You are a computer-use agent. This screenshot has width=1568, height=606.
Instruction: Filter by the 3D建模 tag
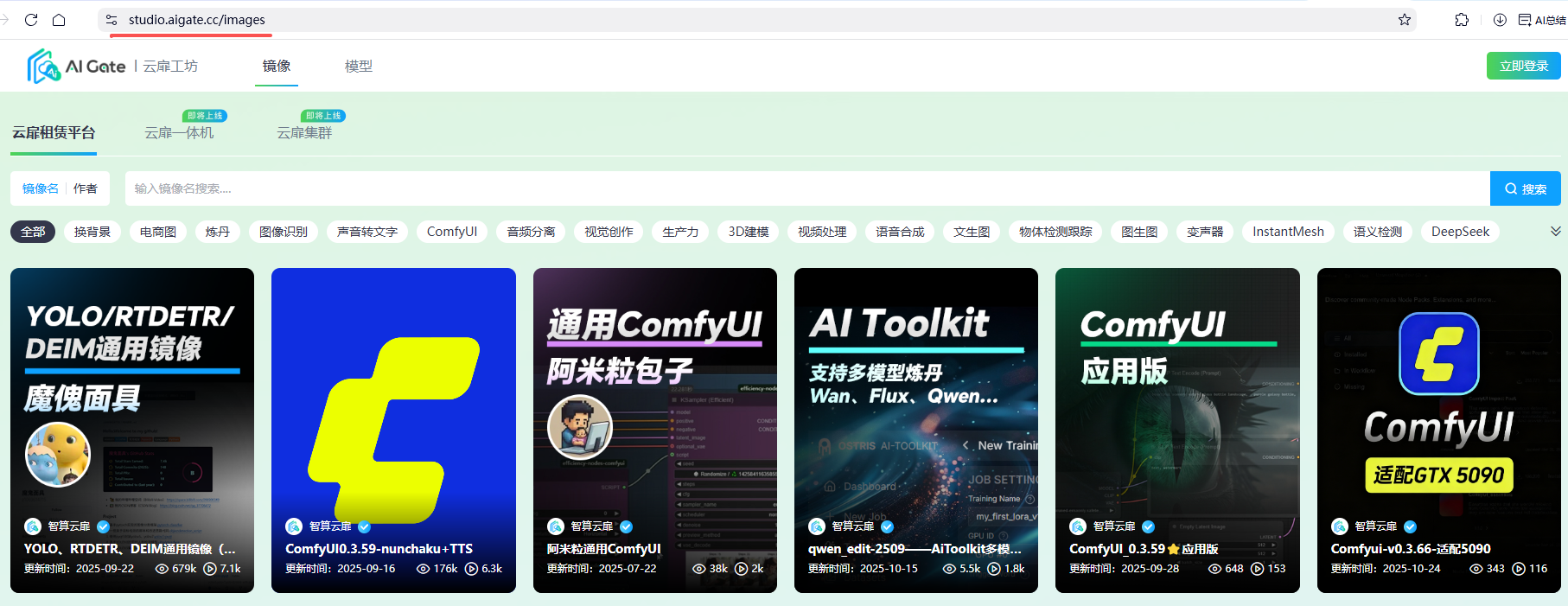click(x=749, y=232)
